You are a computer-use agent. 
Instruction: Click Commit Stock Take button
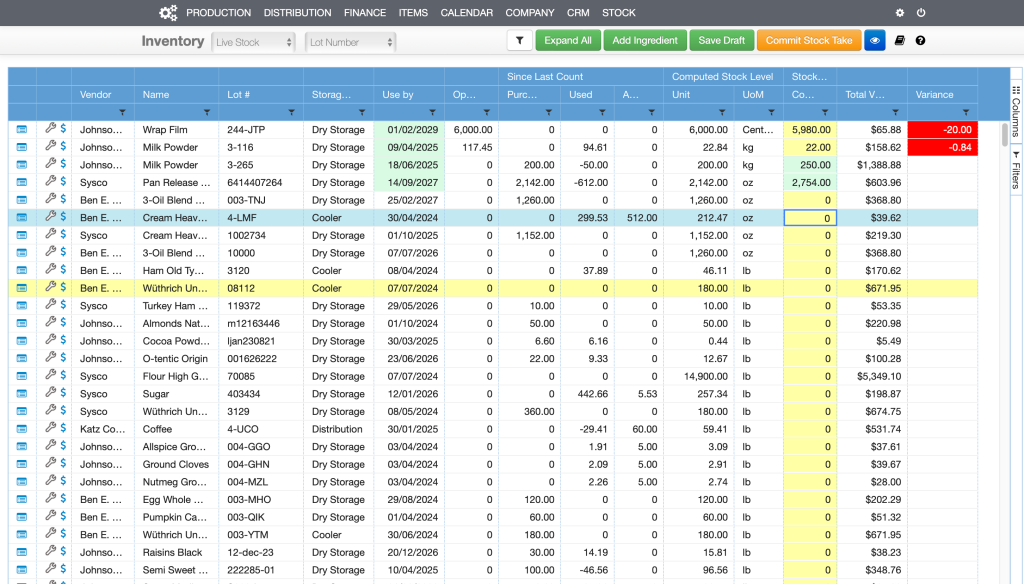[x=808, y=41]
